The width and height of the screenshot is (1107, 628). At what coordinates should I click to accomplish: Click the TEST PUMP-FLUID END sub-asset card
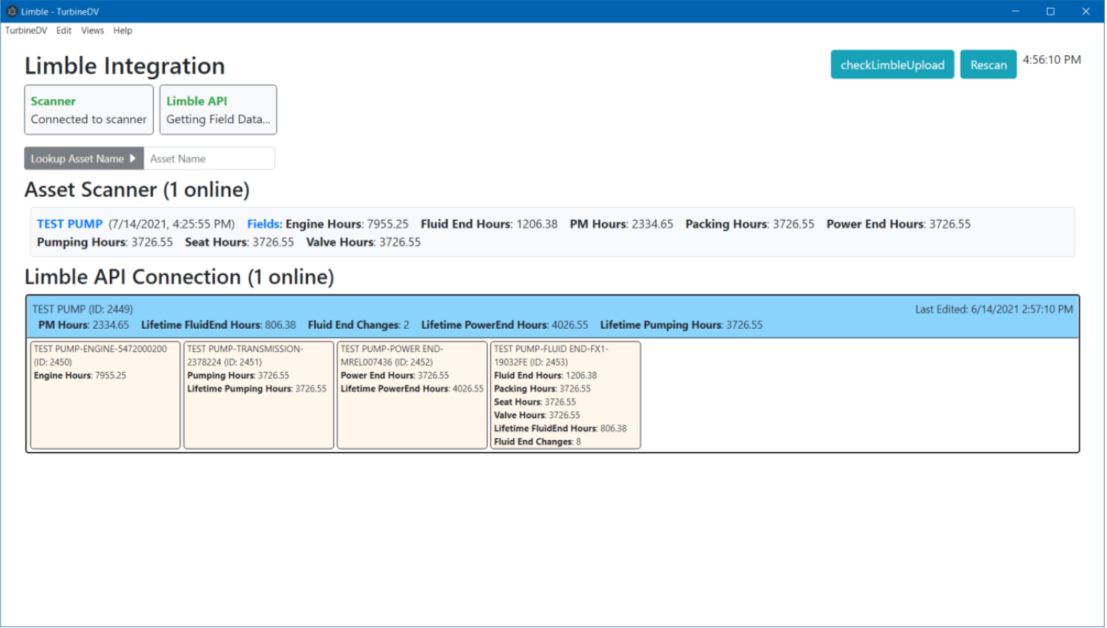pyautogui.click(x=565, y=395)
